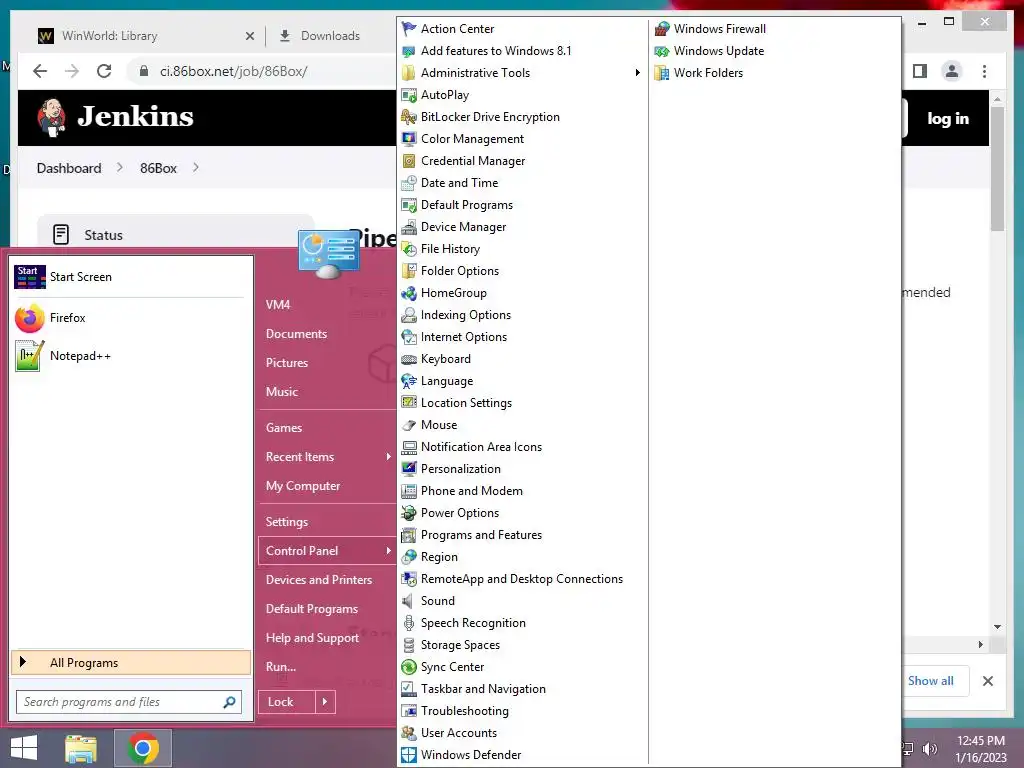
Task: Open shutdown options arrow beside Lock
Action: pyautogui.click(x=325, y=702)
